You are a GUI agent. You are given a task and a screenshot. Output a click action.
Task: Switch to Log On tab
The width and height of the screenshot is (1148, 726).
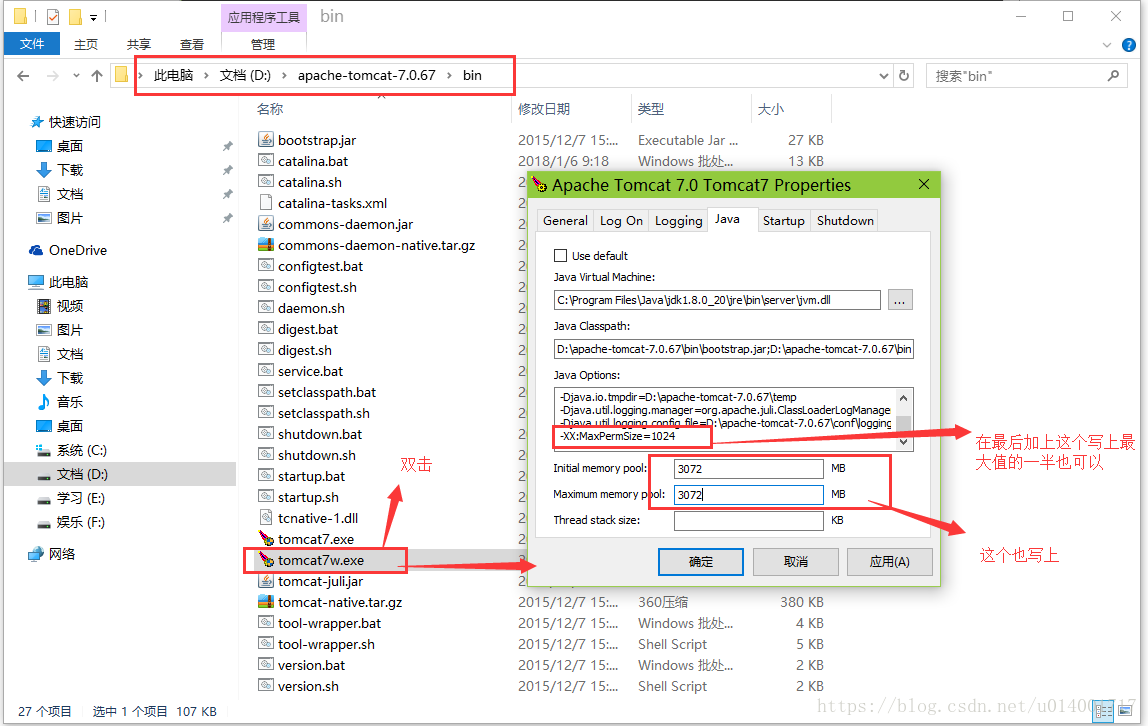click(x=621, y=220)
